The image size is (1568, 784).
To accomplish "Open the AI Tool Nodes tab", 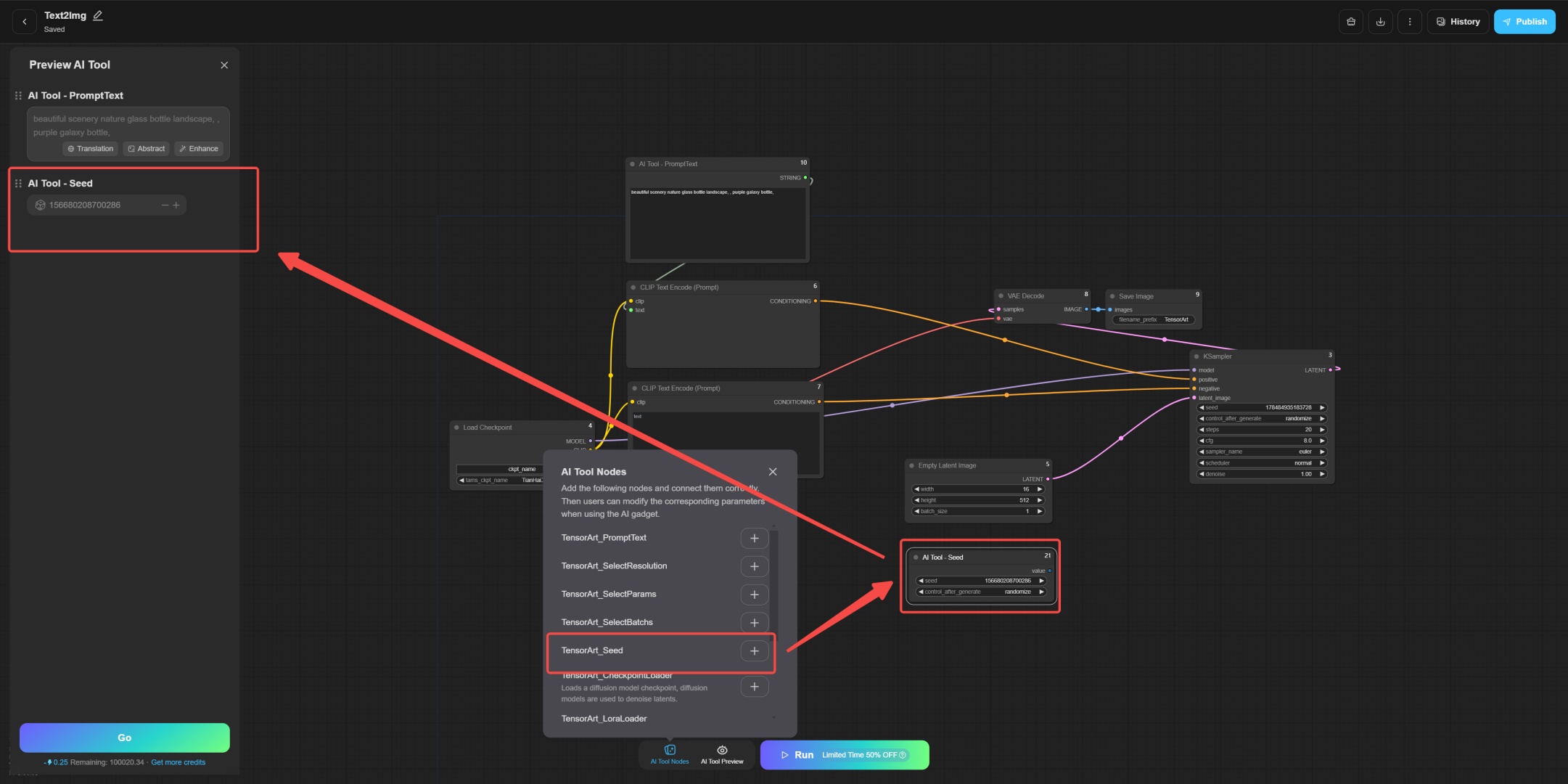I will tap(669, 754).
